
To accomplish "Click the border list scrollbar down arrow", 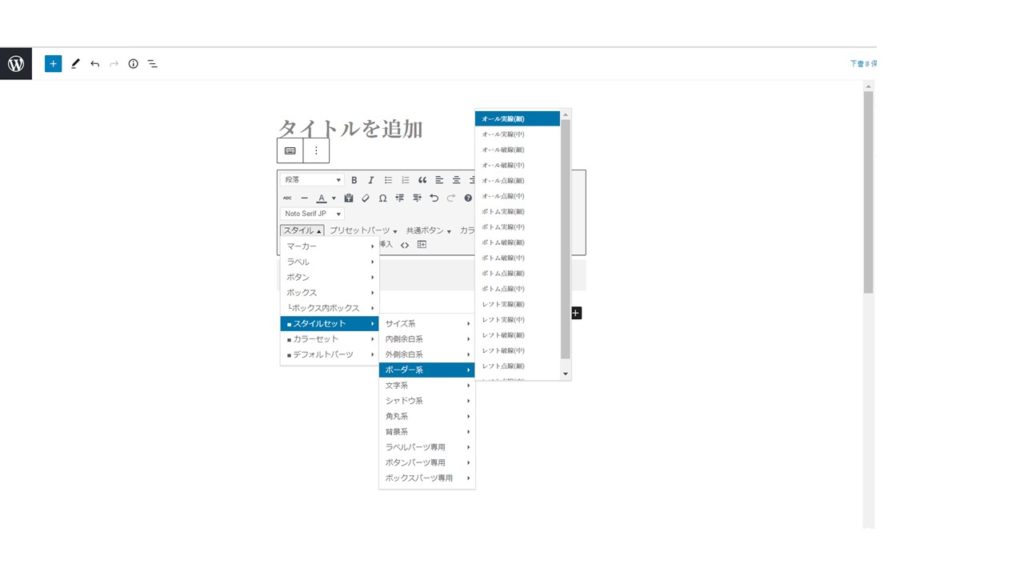I will tap(566, 373).
